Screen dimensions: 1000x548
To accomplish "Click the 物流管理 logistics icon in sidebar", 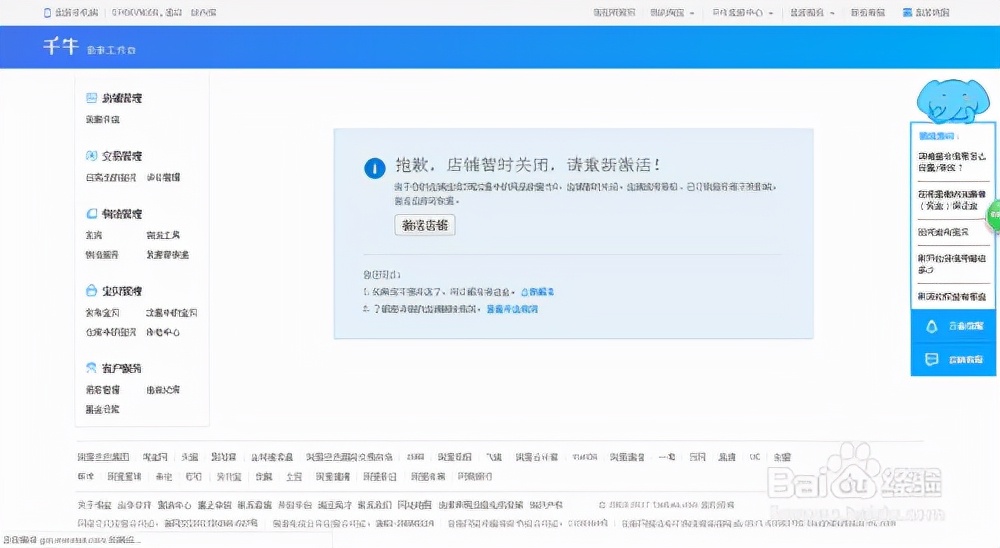I will 92,214.
